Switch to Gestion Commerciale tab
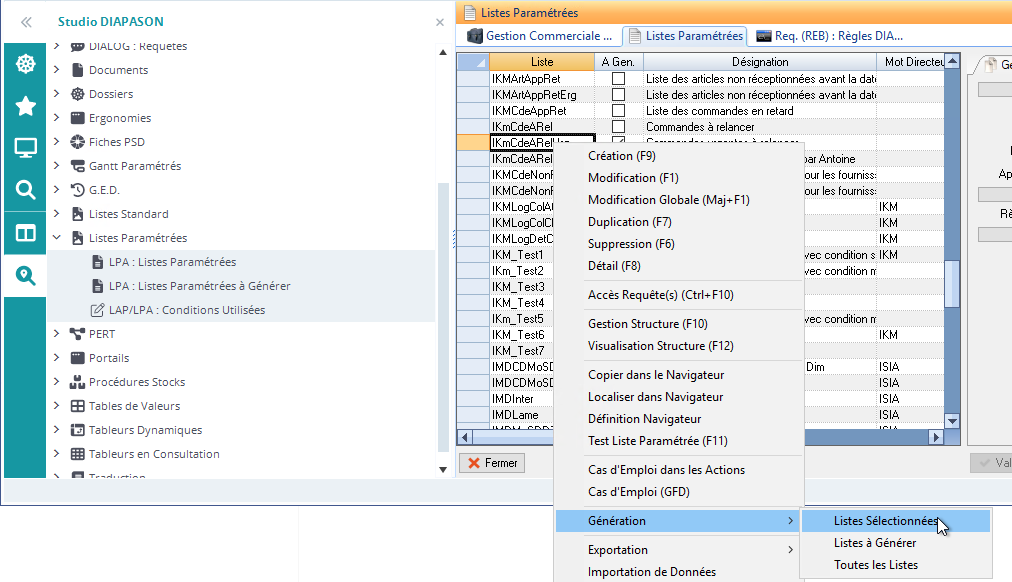Screen dimensions: 1012x582 click(x=541, y=36)
